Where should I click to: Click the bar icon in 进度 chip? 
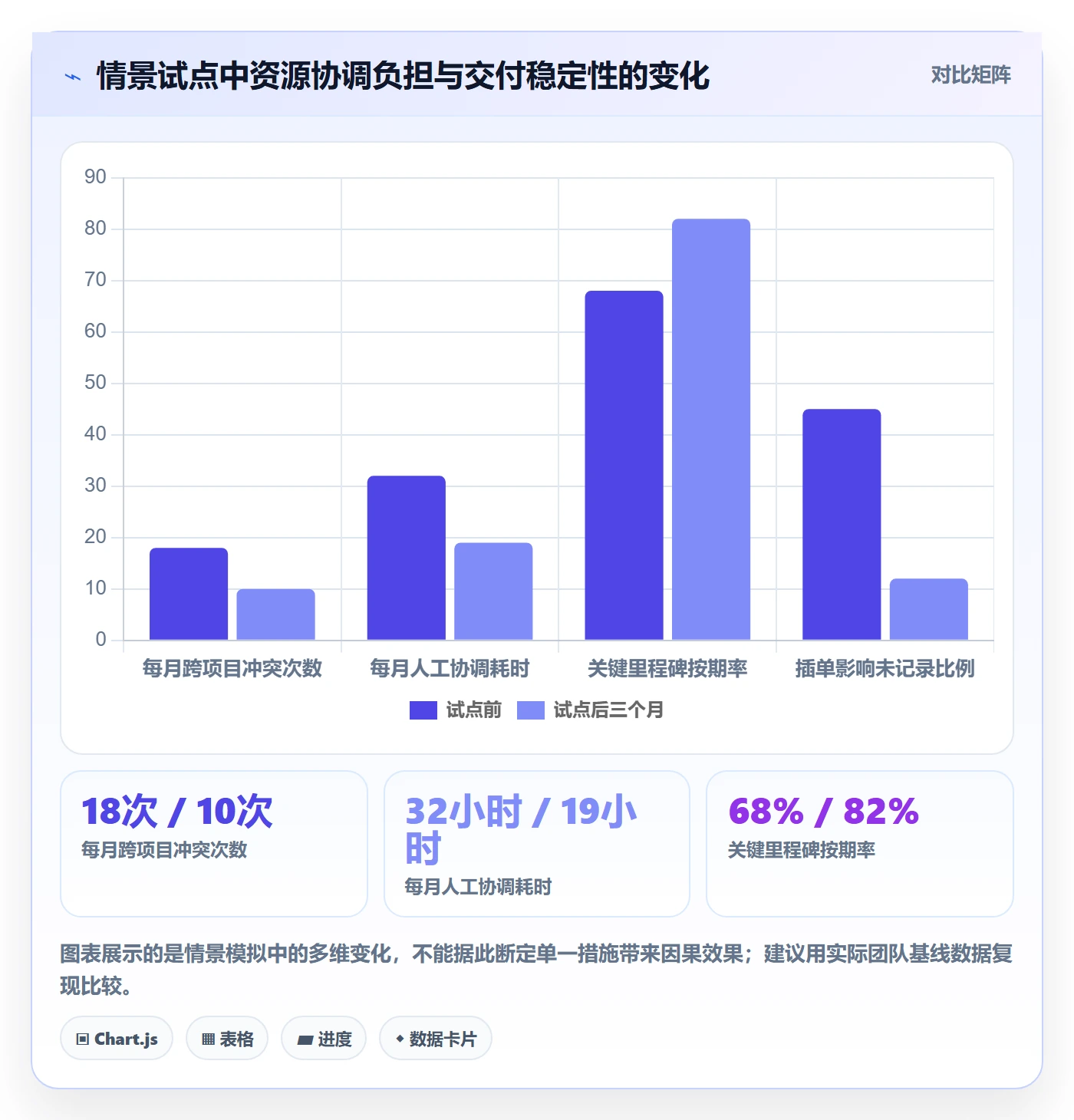[x=305, y=1040]
